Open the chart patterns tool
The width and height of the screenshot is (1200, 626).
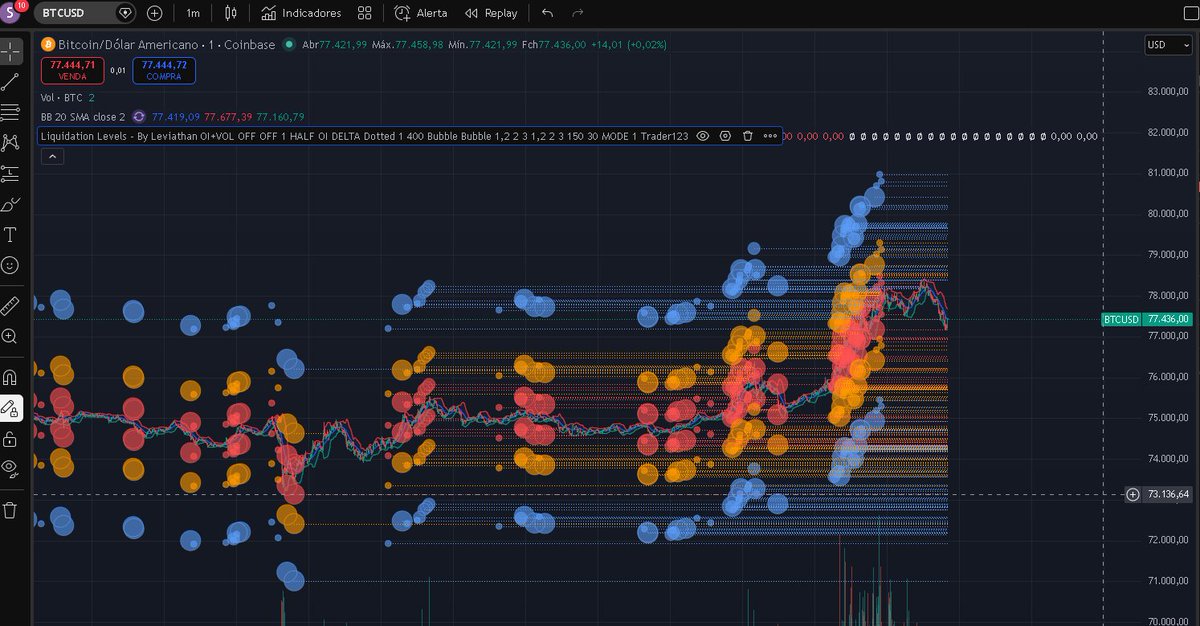click(x=10, y=143)
